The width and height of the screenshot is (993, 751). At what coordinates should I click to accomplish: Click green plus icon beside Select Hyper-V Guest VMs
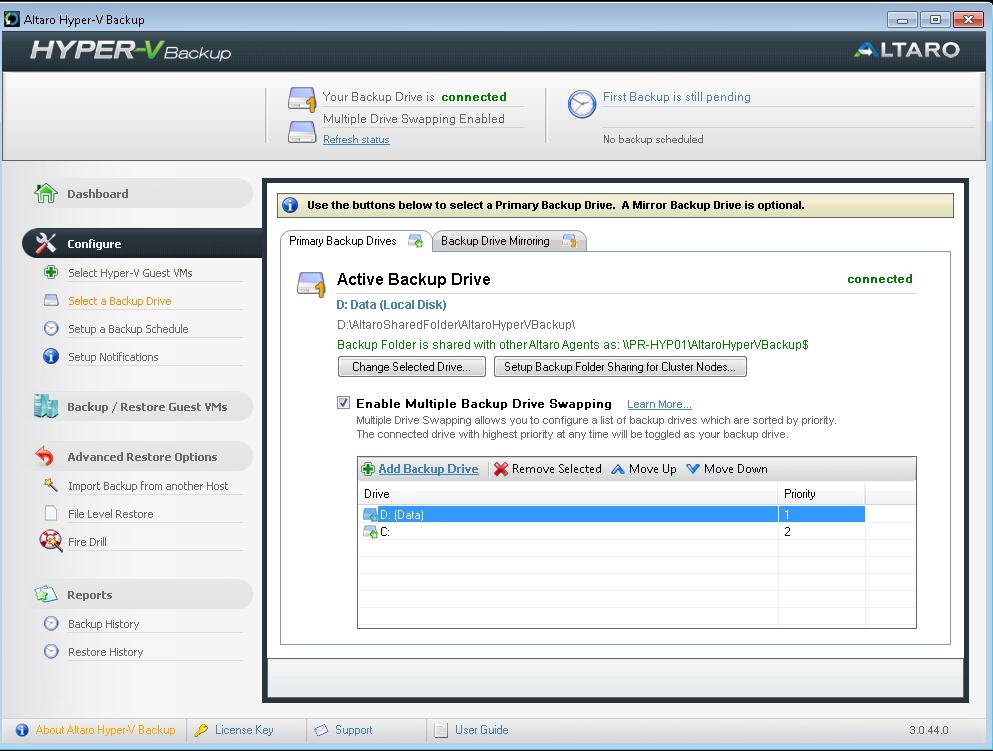51,272
